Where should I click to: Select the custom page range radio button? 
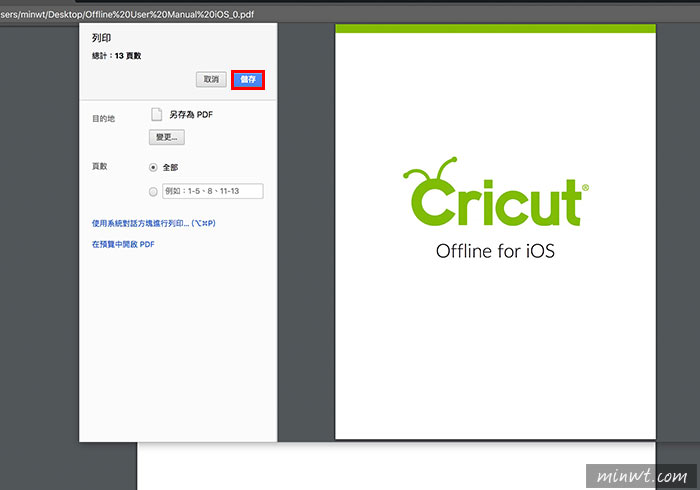click(153, 191)
